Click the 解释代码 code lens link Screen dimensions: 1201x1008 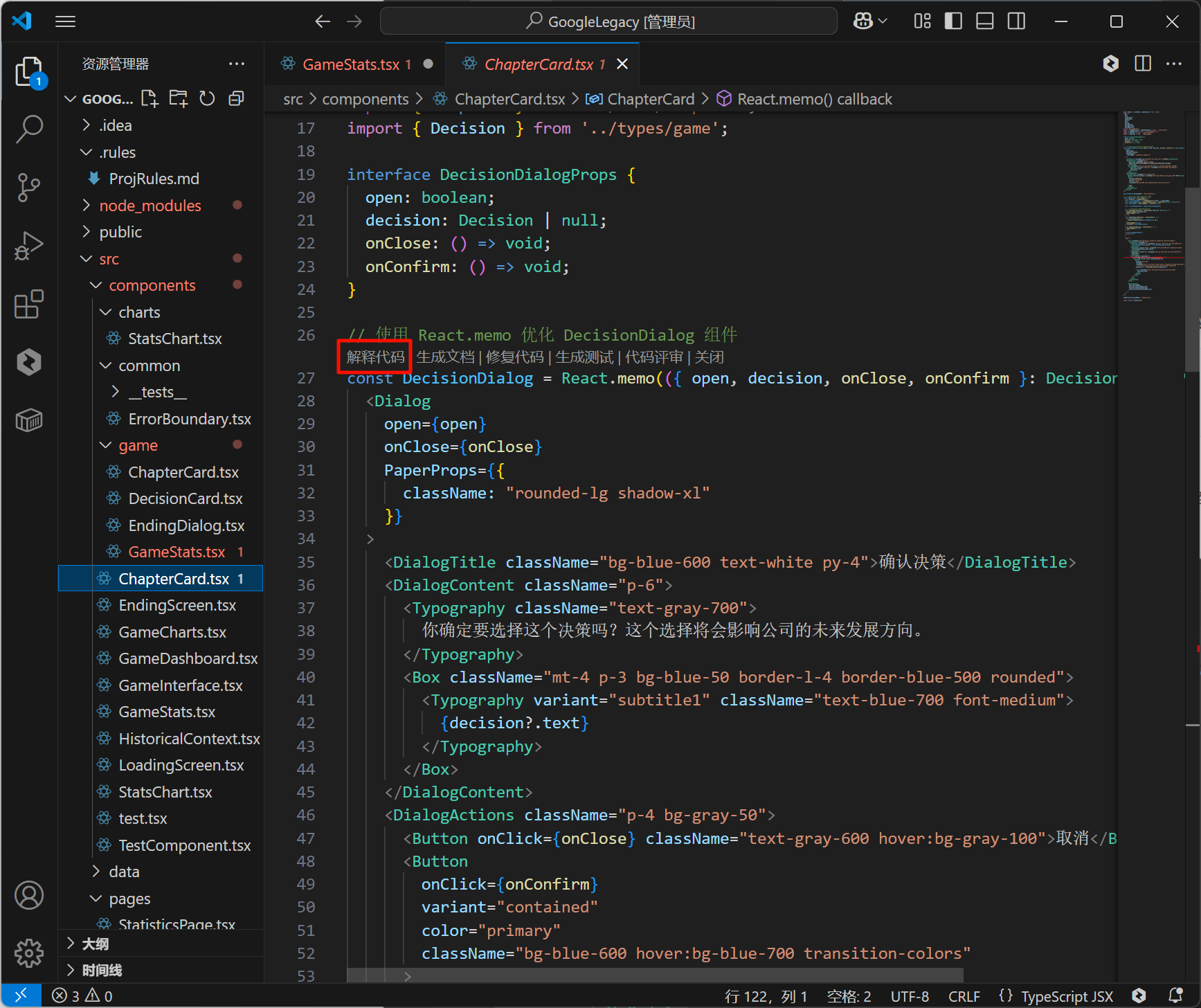pos(375,357)
